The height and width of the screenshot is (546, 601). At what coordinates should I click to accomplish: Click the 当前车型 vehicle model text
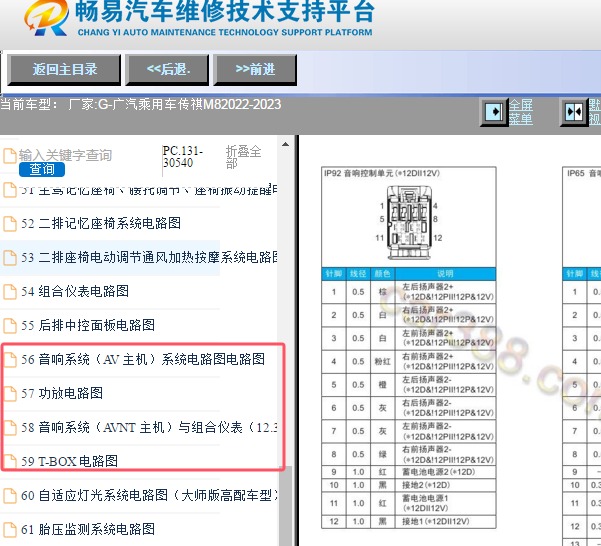pos(141,104)
